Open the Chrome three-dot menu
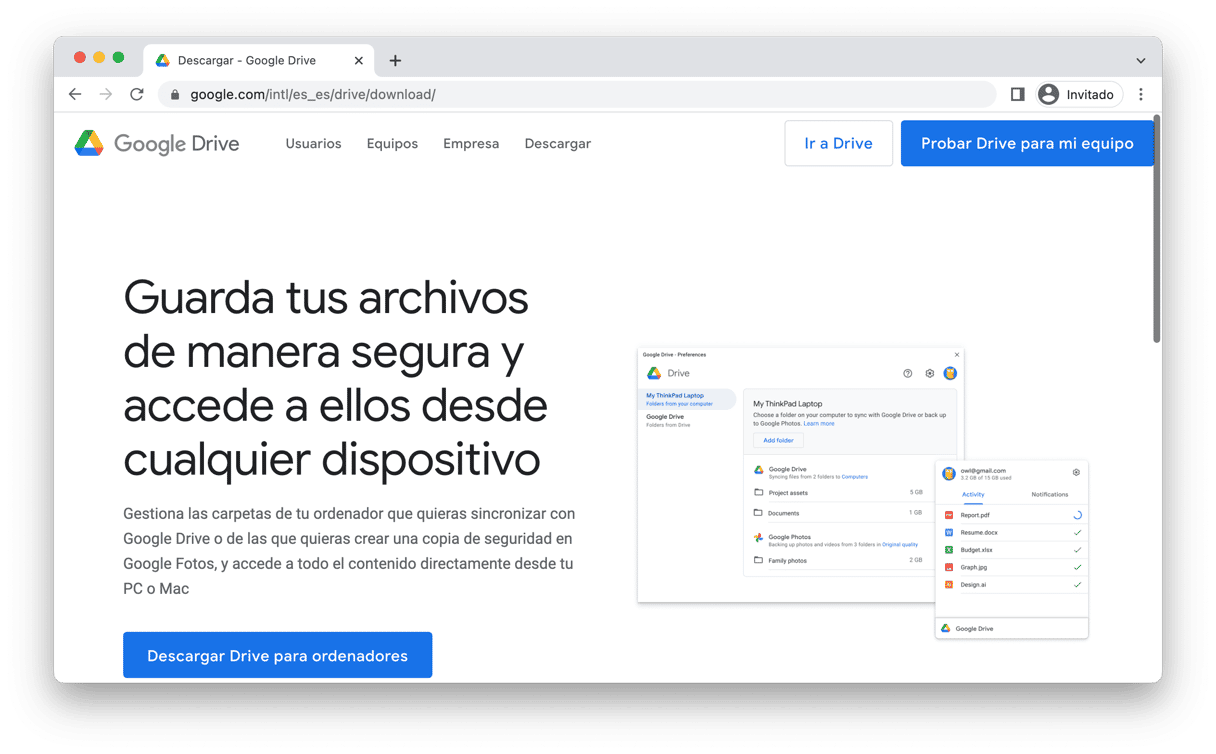 pos(1141,94)
